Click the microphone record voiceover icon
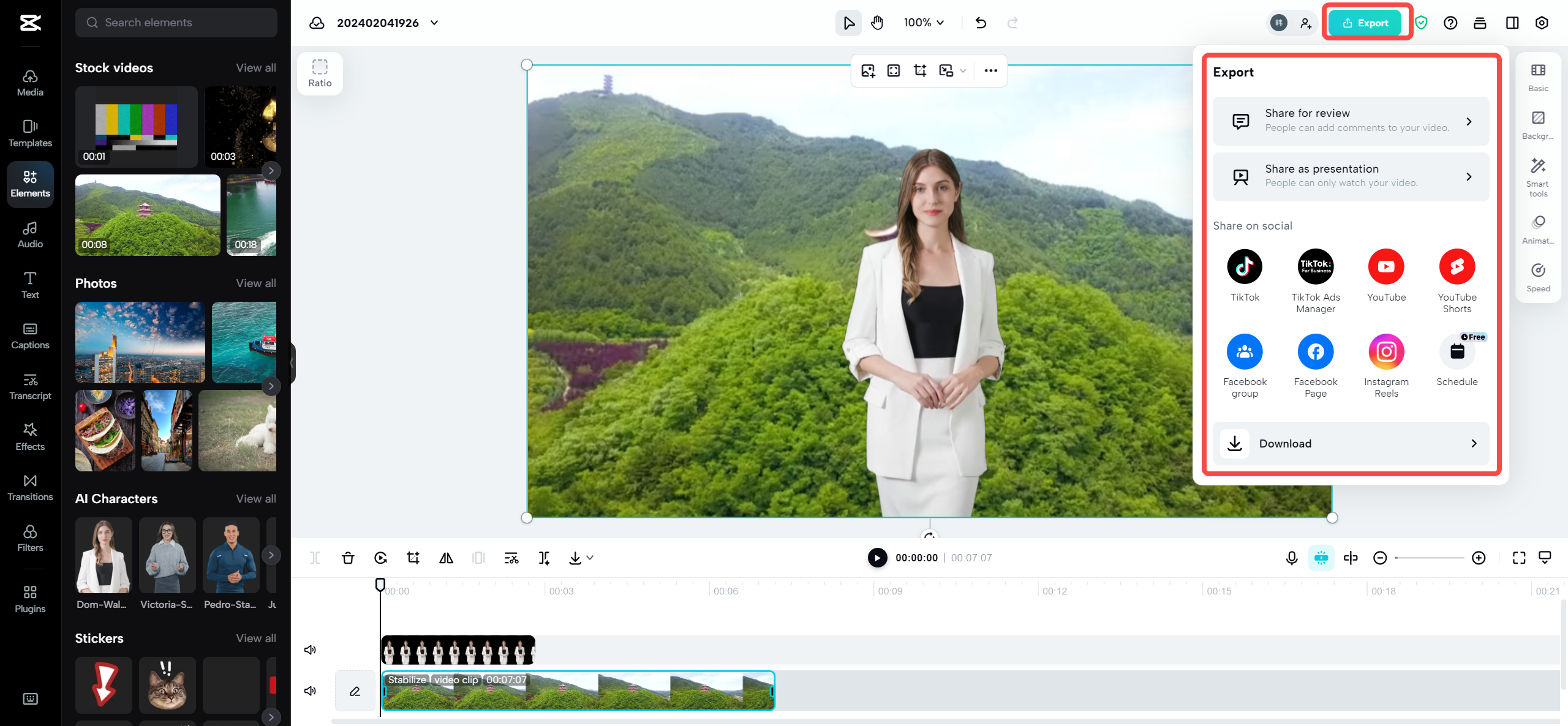Viewport: 1568px width, 726px height. 1292,558
